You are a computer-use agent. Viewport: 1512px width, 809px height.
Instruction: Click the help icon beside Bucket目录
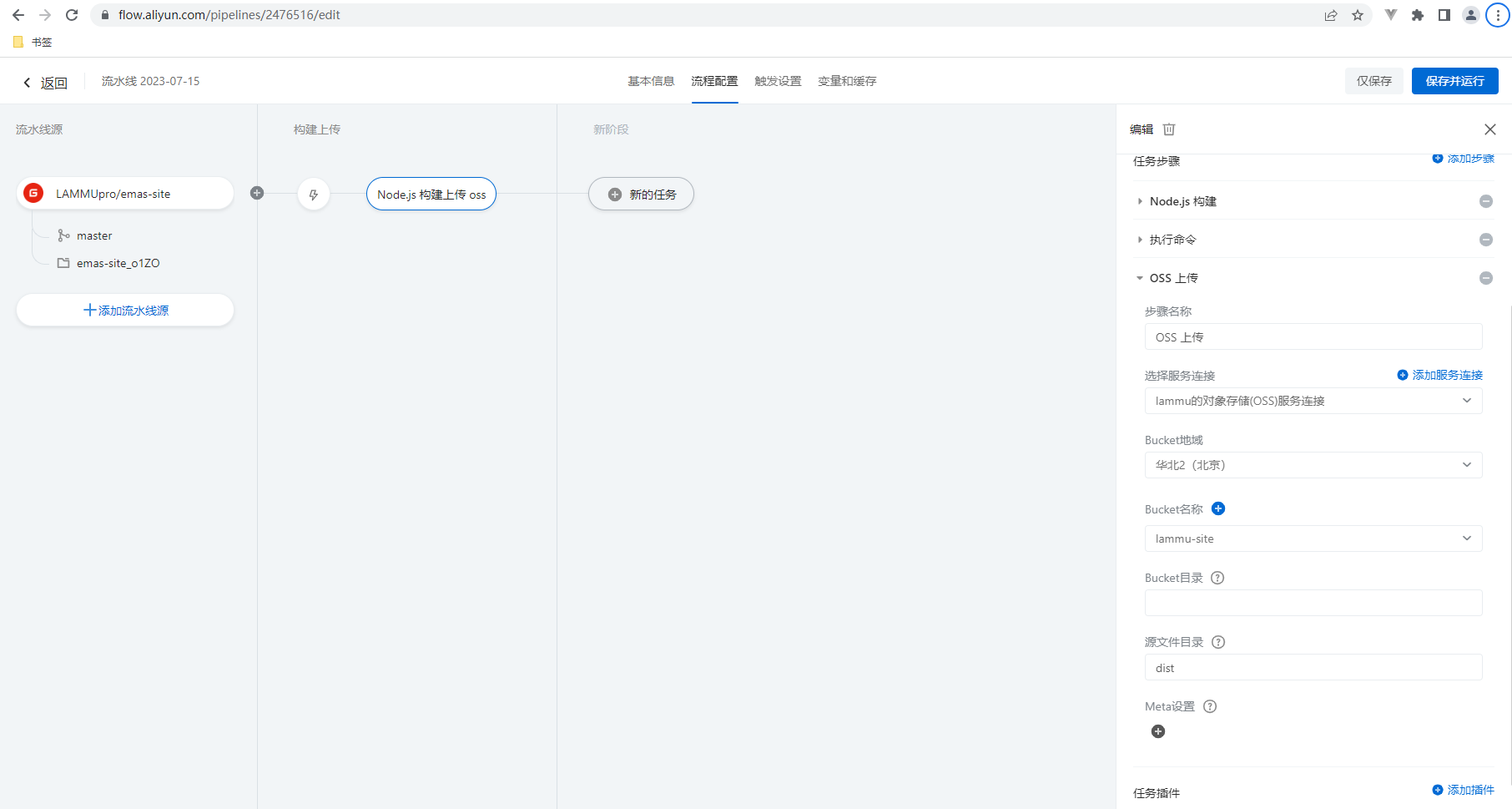click(1217, 578)
